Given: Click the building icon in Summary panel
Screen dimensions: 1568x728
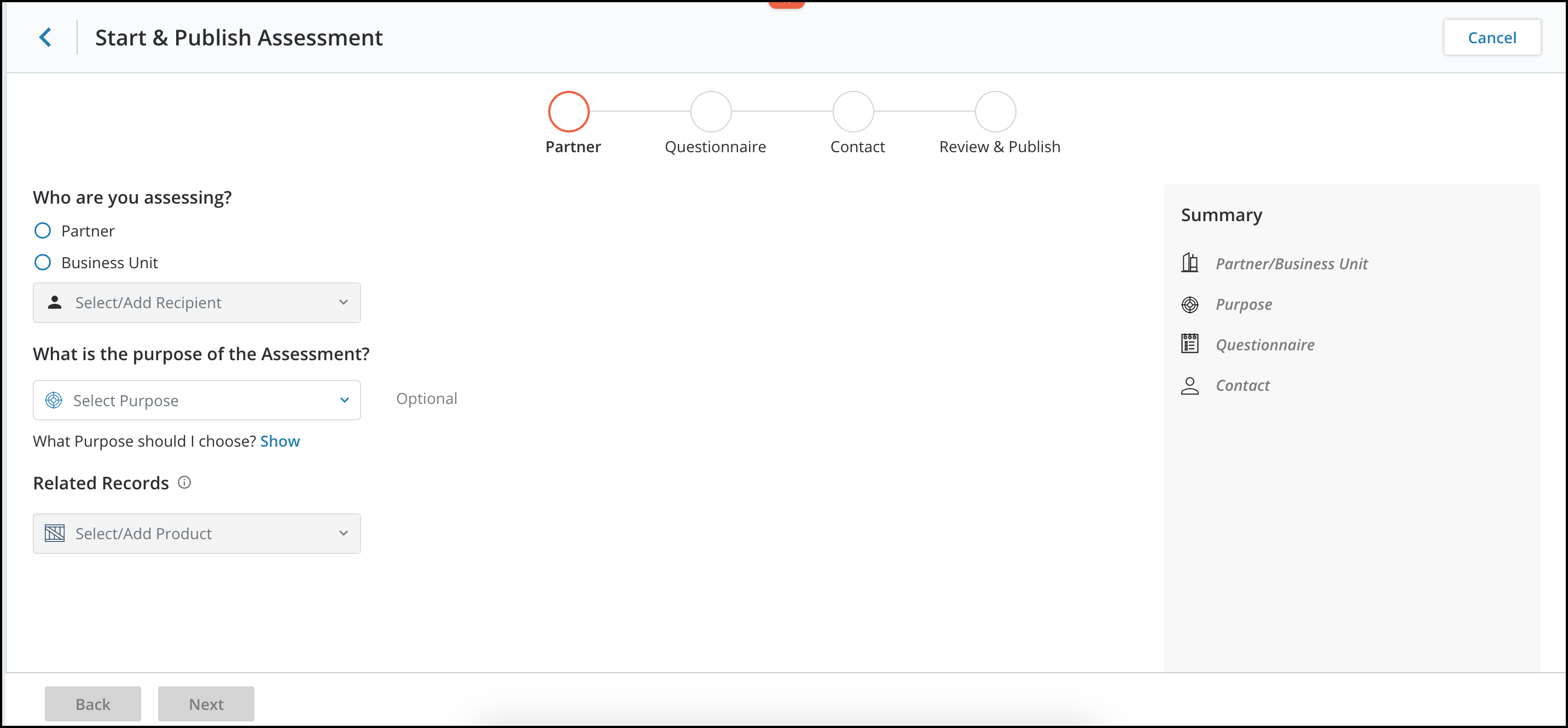Looking at the screenshot, I should [x=1189, y=263].
